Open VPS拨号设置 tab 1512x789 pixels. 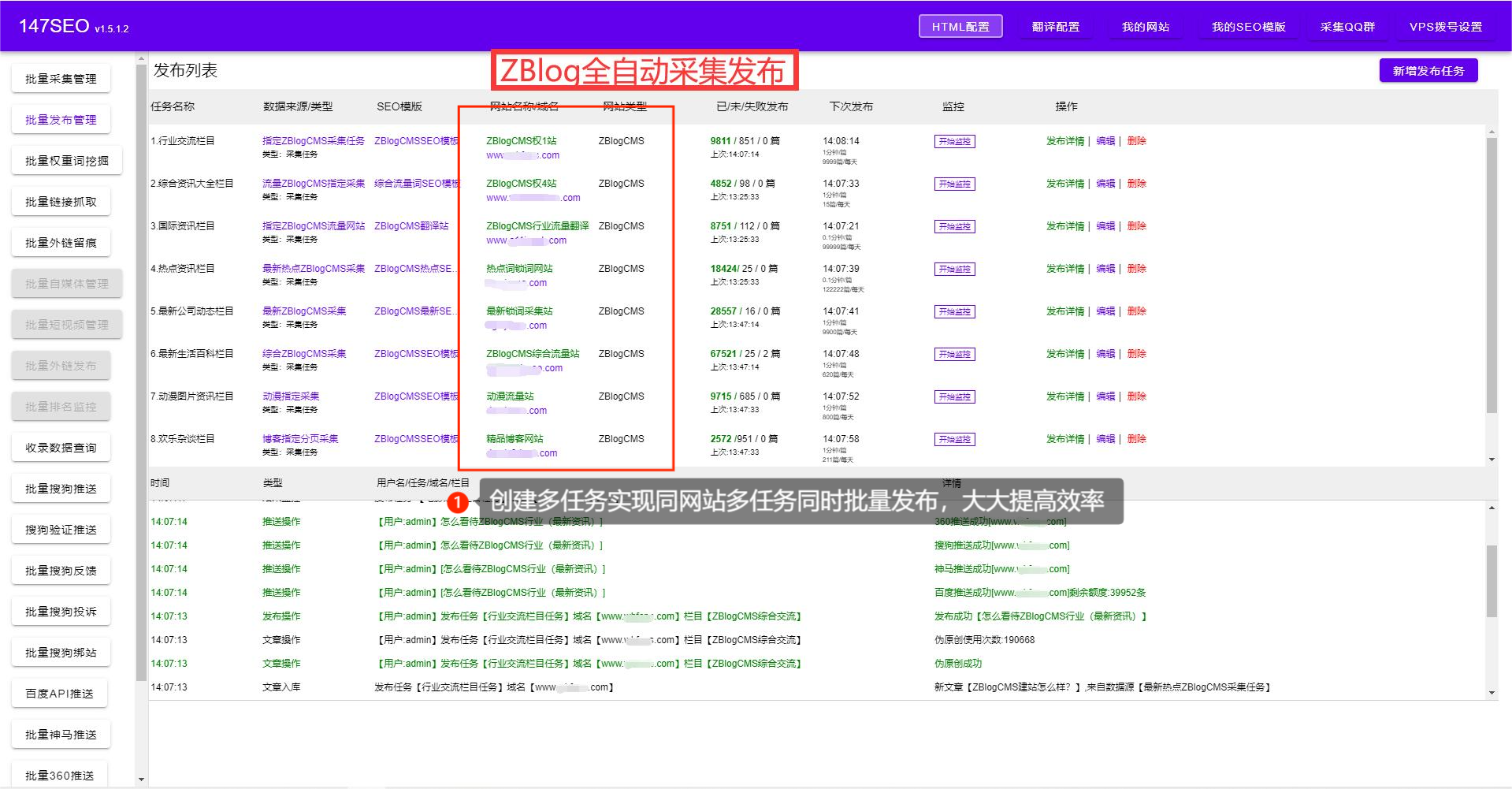click(x=1446, y=27)
